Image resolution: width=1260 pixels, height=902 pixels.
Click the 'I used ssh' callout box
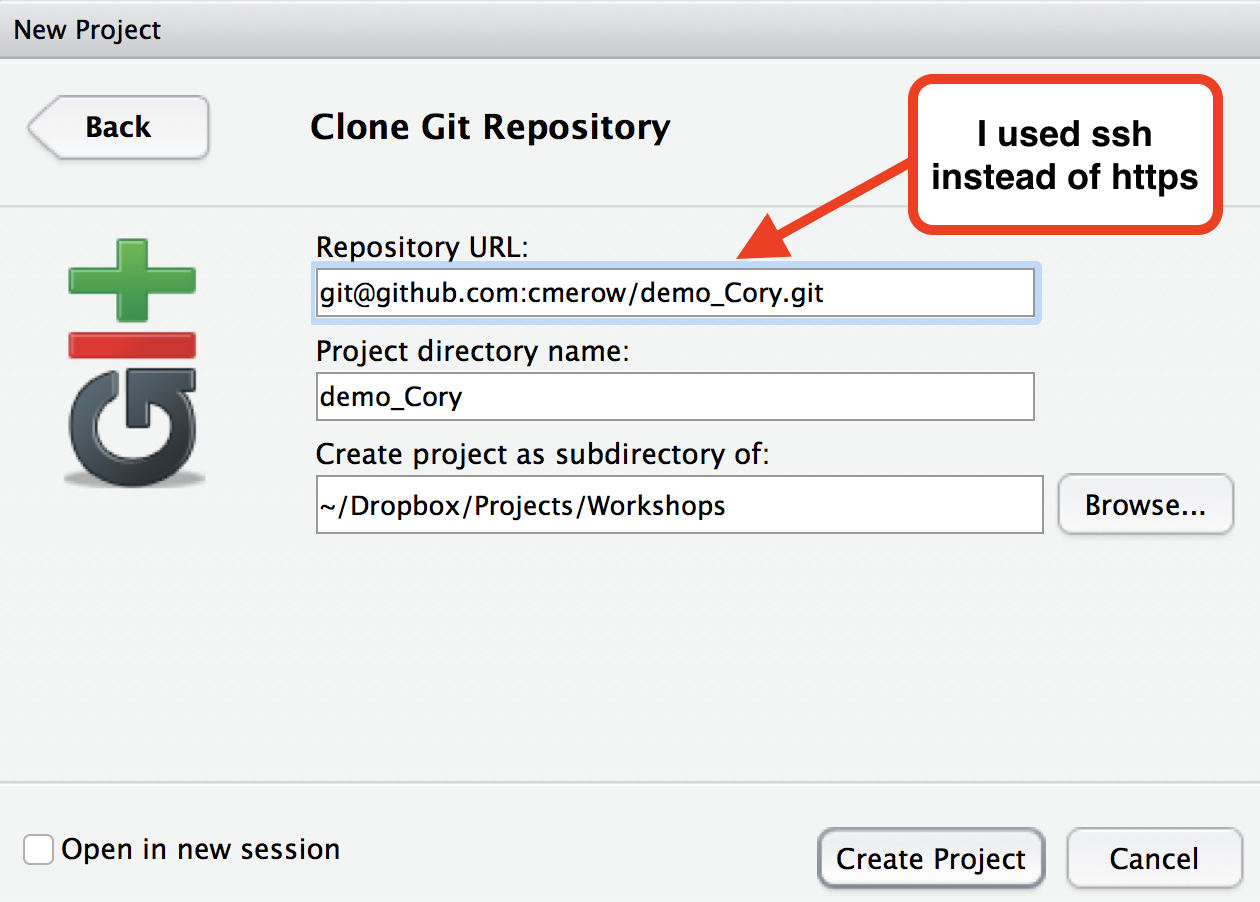(x=1065, y=155)
